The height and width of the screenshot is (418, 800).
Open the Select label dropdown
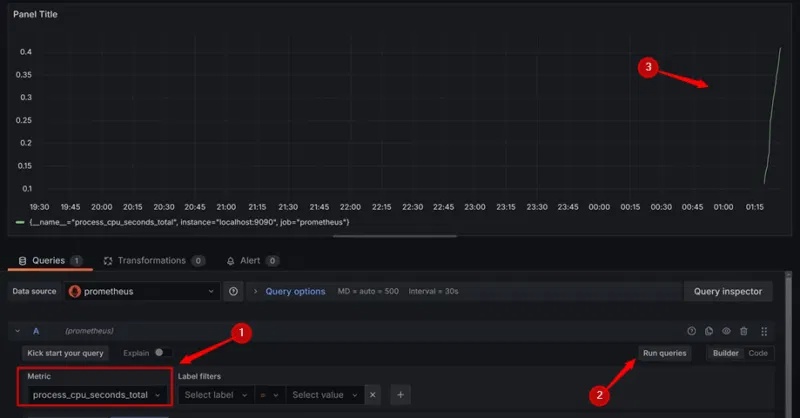(216, 395)
